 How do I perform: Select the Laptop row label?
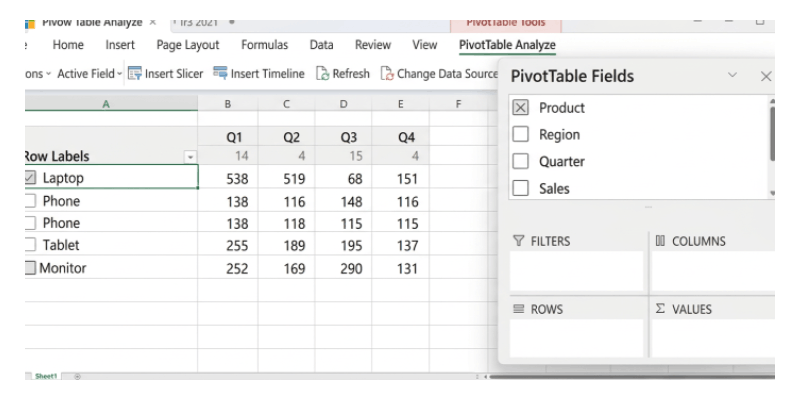63,178
